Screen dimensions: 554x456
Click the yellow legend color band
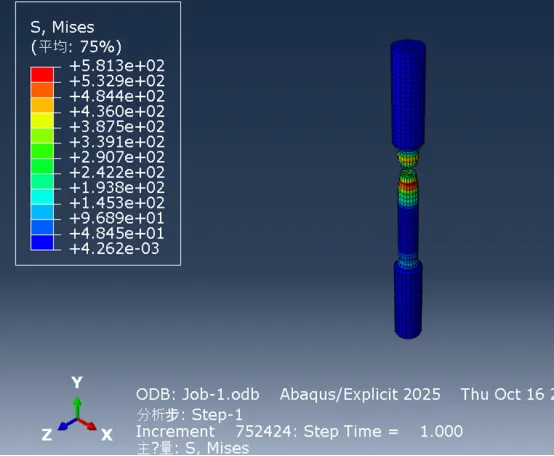pyautogui.click(x=42, y=120)
